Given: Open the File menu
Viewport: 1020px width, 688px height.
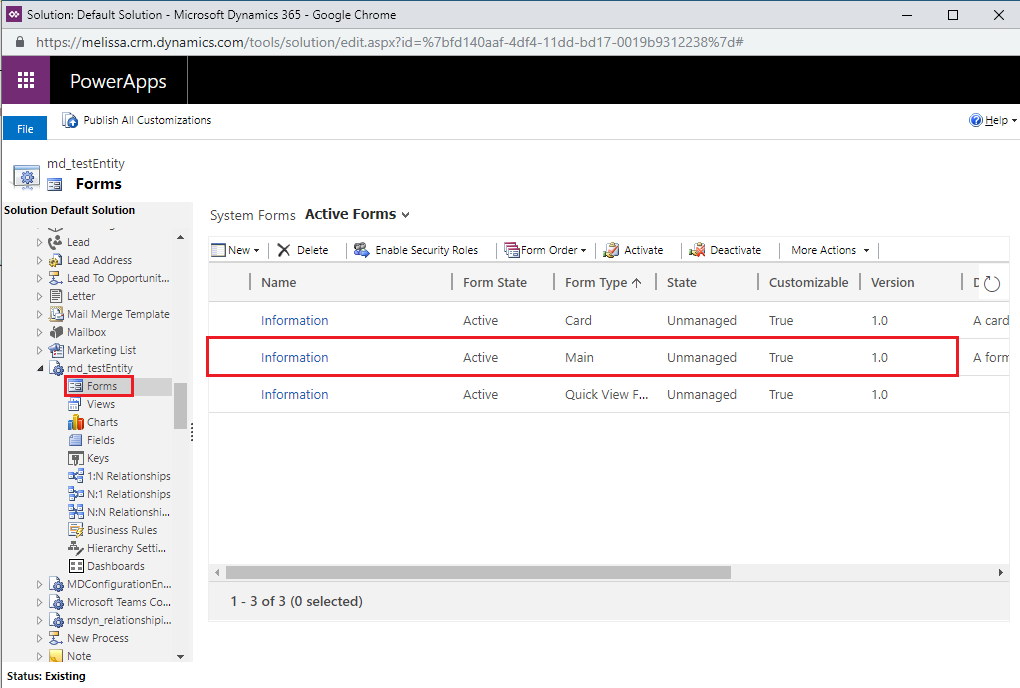Looking at the screenshot, I should tap(25, 129).
